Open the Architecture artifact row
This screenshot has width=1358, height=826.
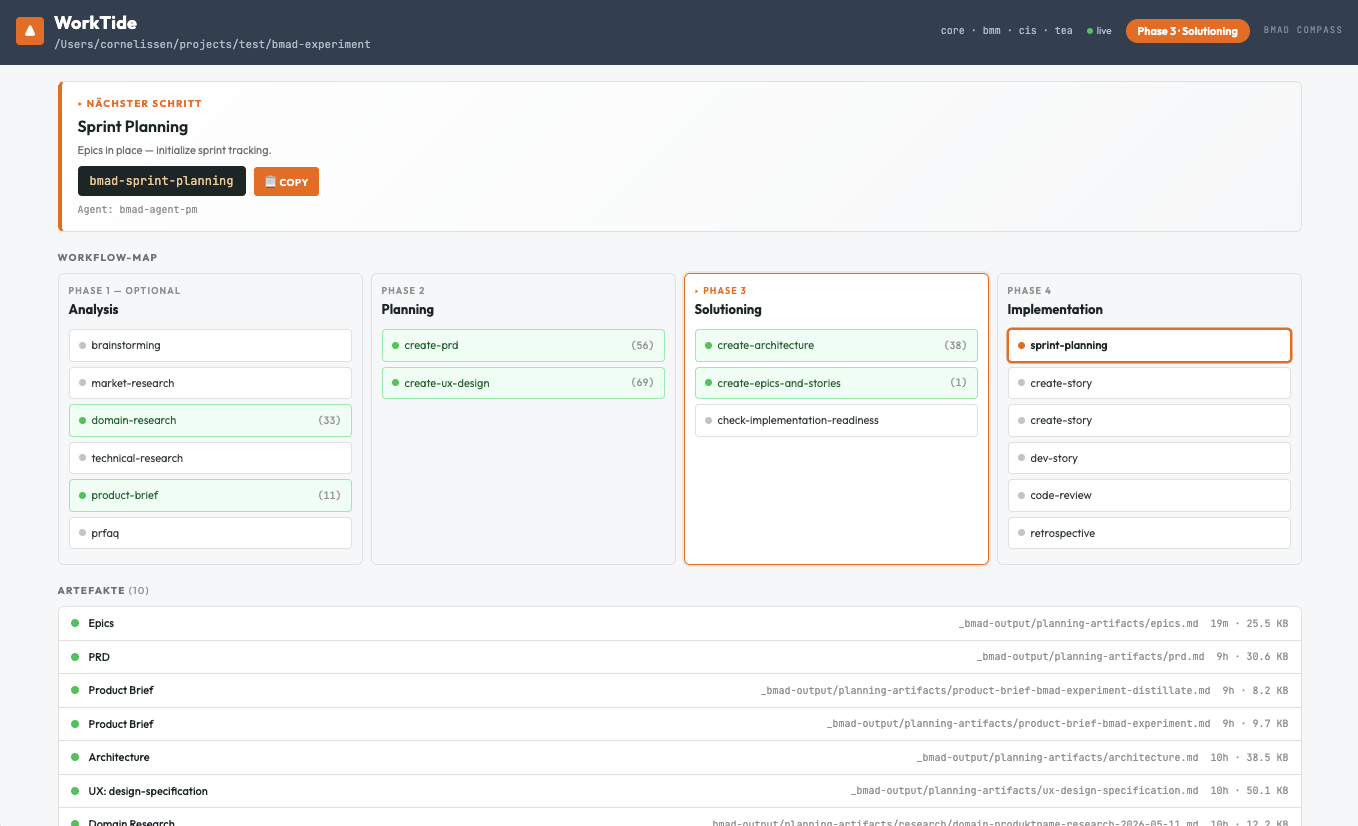coord(680,757)
